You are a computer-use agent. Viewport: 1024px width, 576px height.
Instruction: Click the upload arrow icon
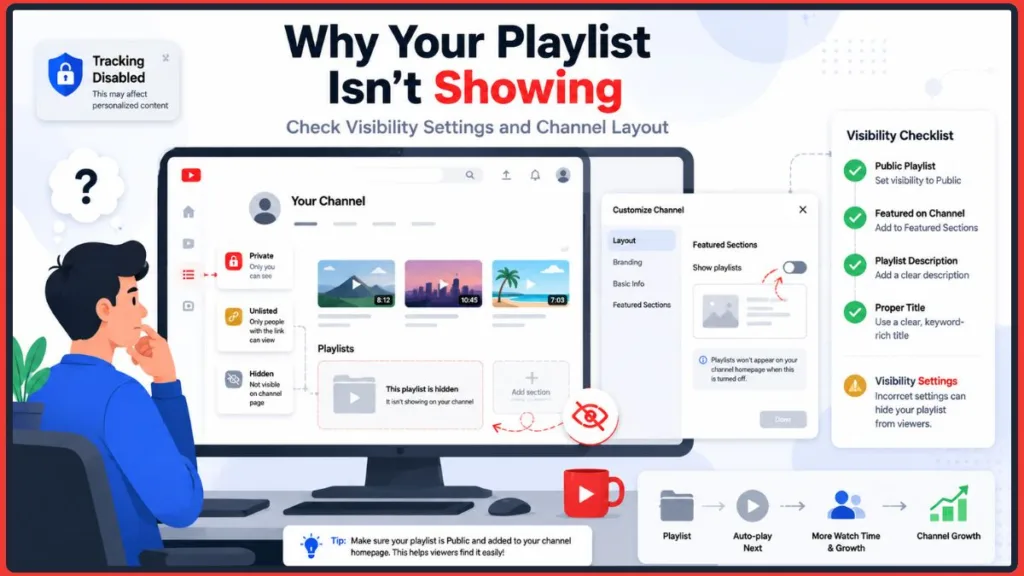pos(506,175)
